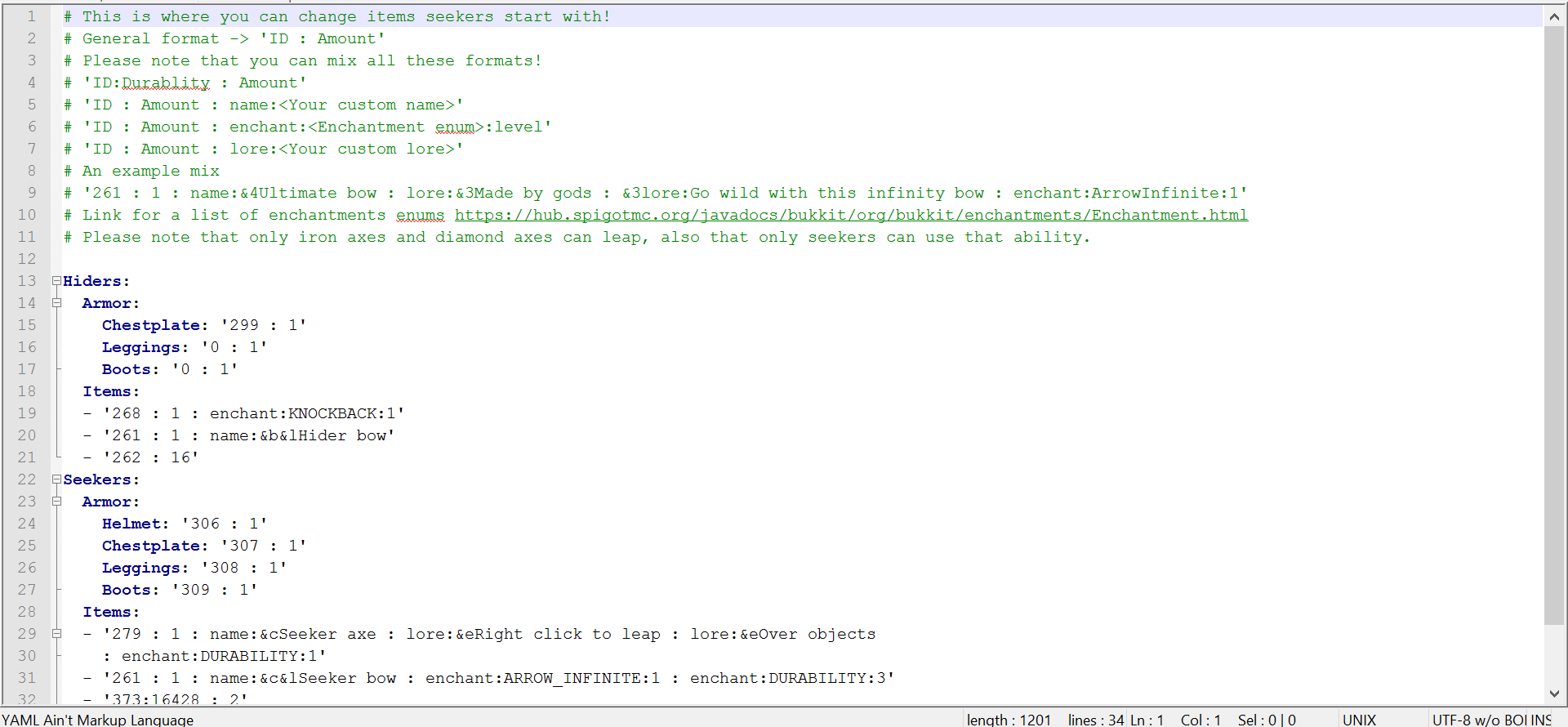Collapse the Hiders section fold marker
Image resolution: width=1568 pixels, height=727 pixels.
(56, 281)
